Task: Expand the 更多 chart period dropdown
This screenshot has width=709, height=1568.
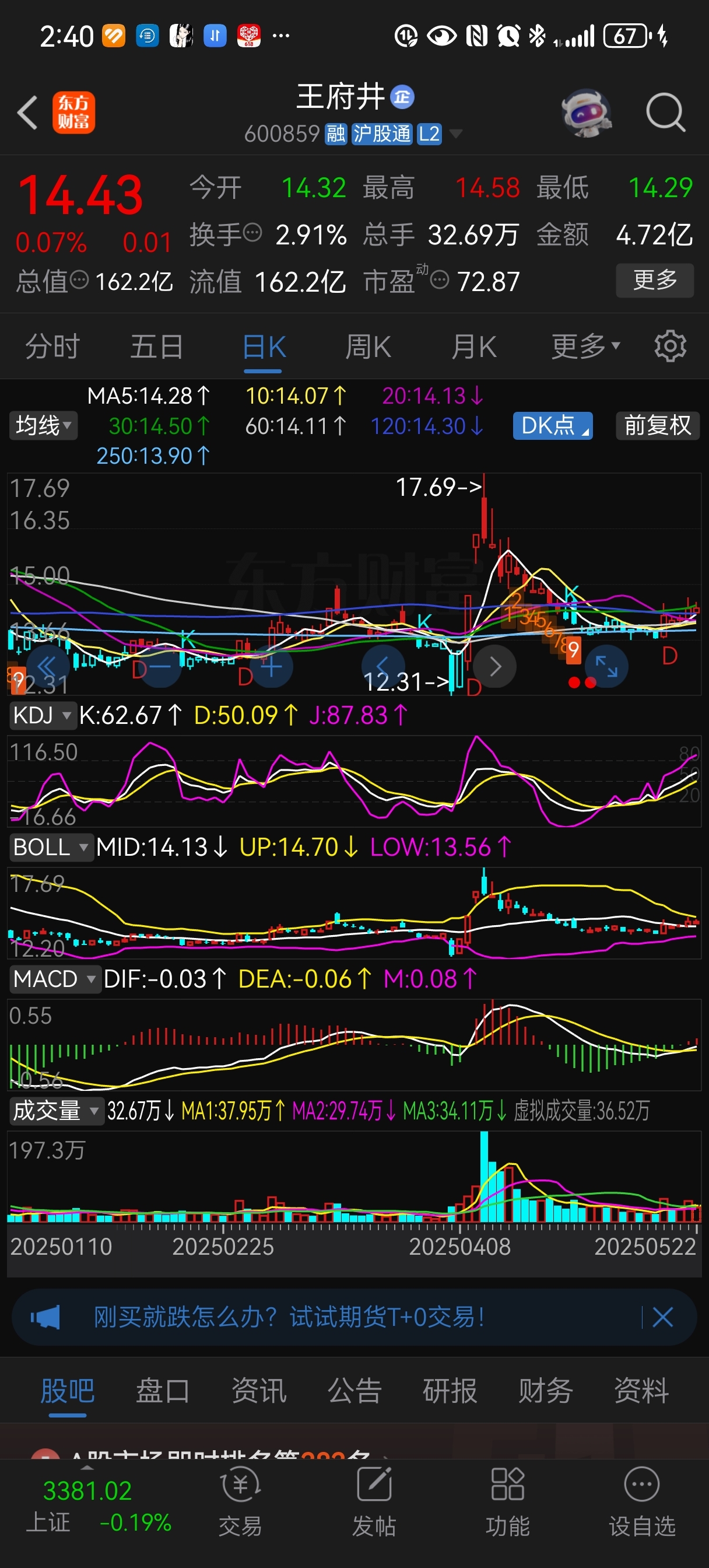Action: [x=585, y=346]
